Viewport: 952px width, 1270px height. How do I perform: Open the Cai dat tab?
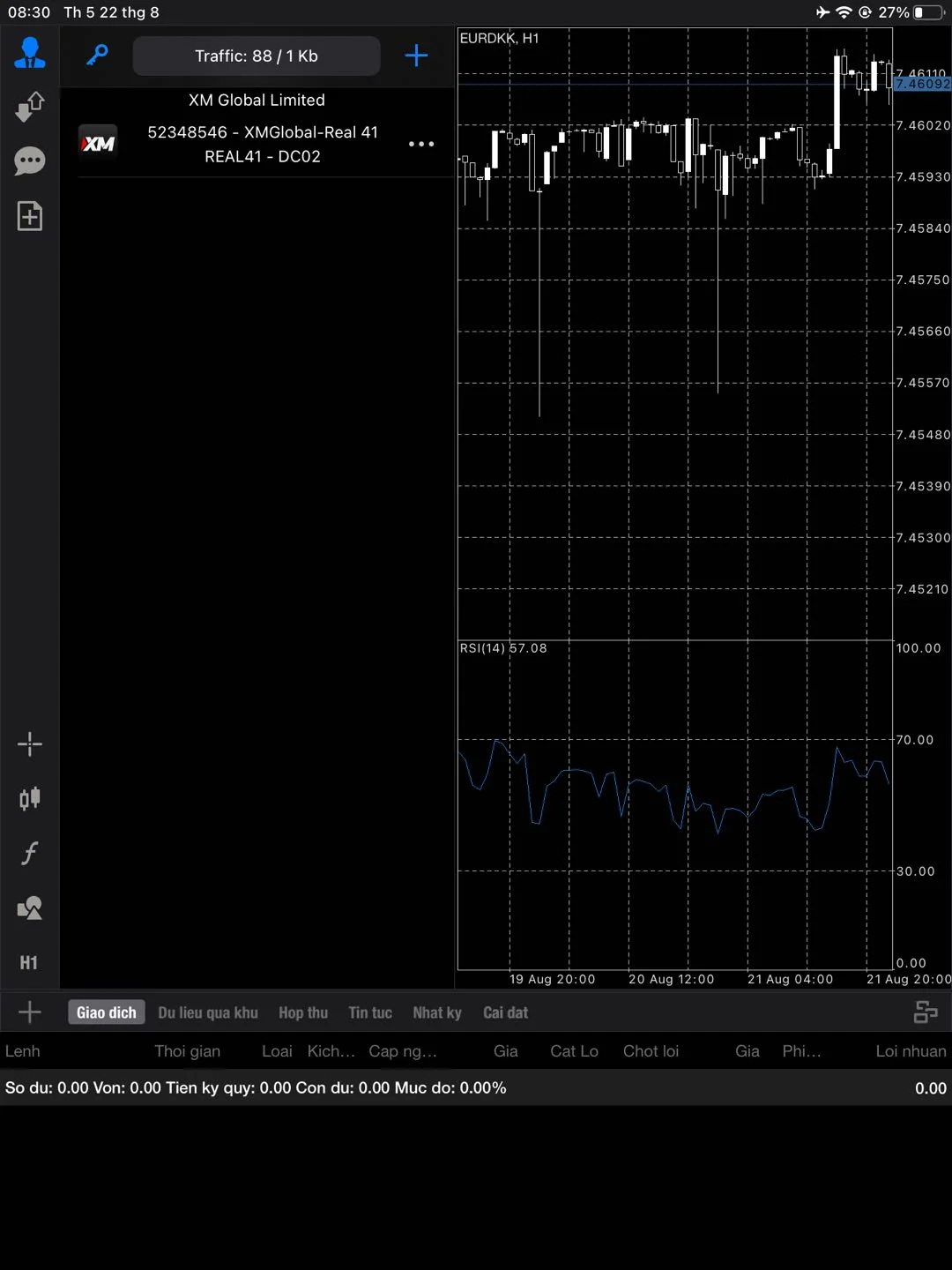506,1012
